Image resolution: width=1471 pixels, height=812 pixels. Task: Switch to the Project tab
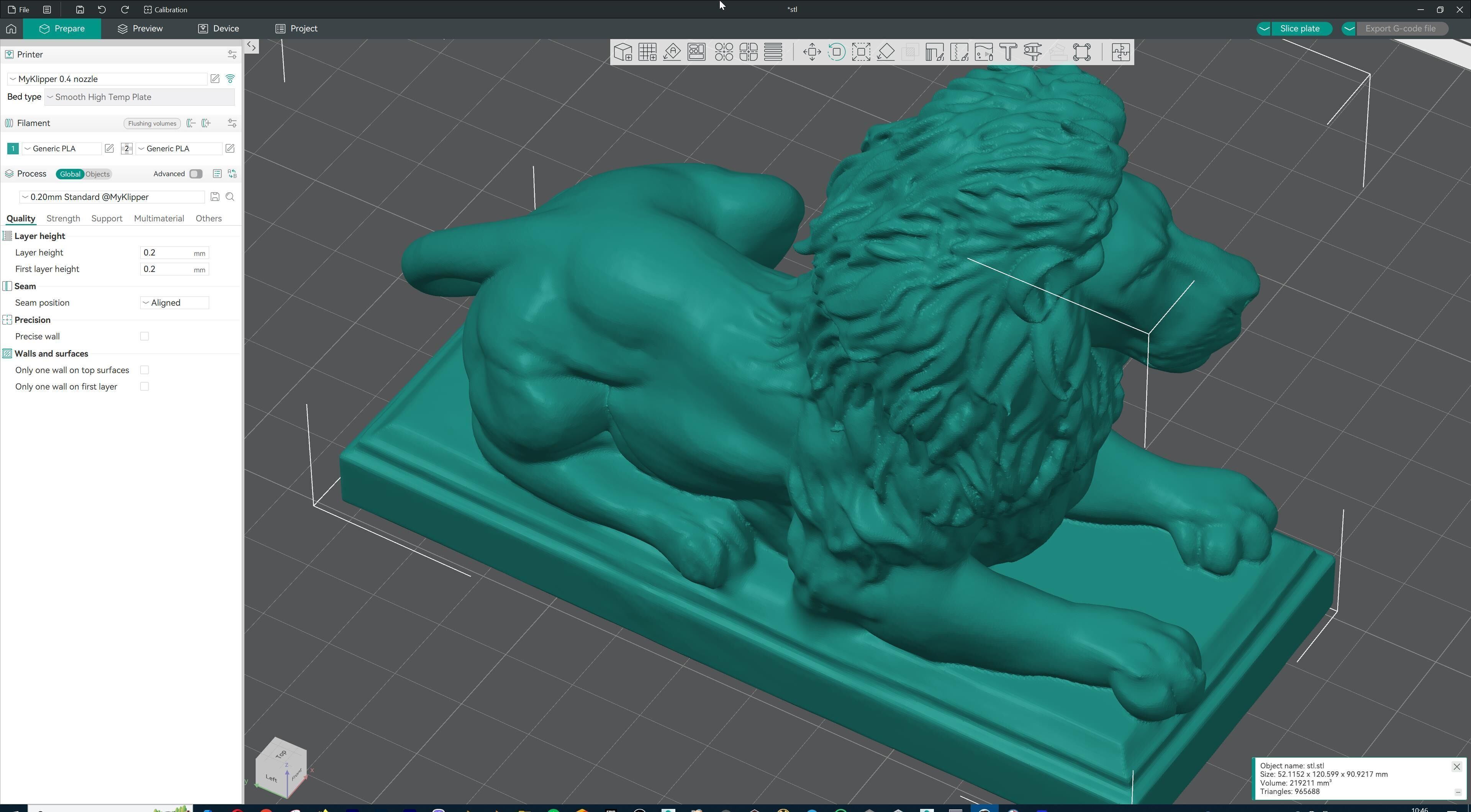pos(296,29)
